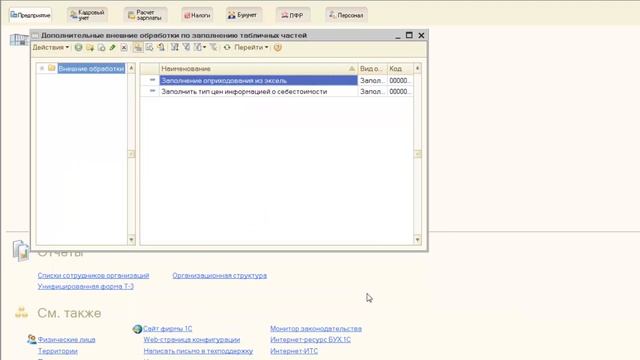Switch to the Бюджет tab
This screenshot has width=640, height=360.
tap(243, 15)
